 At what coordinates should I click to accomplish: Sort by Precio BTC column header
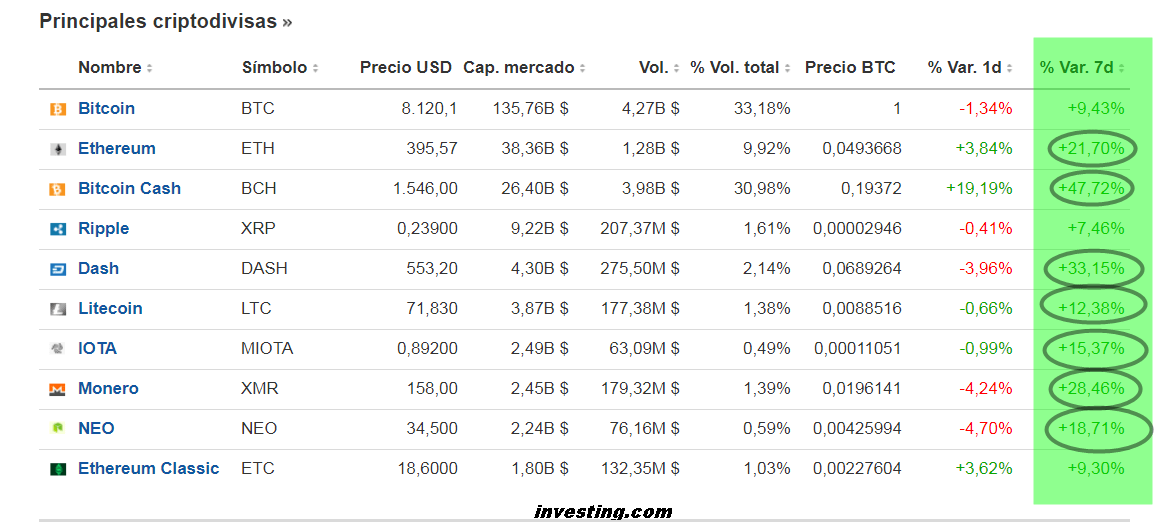point(850,68)
